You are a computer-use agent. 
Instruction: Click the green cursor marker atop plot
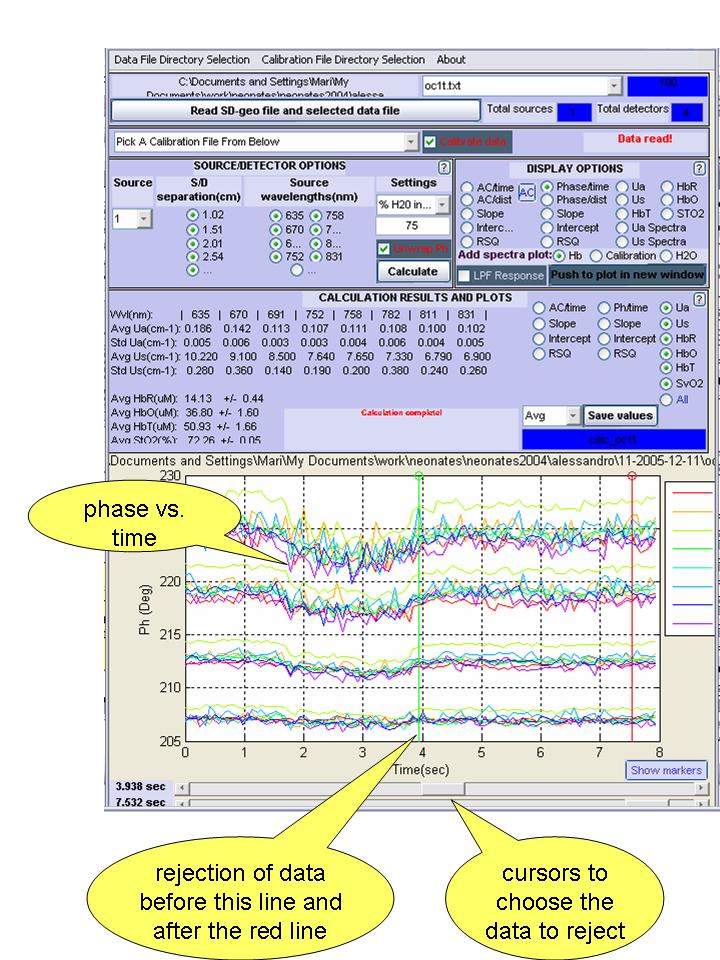click(x=419, y=477)
